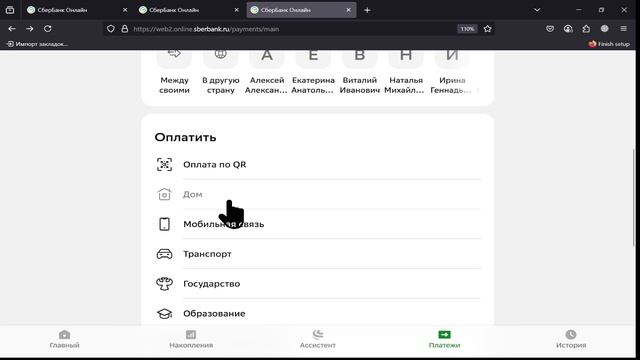Reload the current page
The height and width of the screenshot is (360, 640).
coord(48,29)
